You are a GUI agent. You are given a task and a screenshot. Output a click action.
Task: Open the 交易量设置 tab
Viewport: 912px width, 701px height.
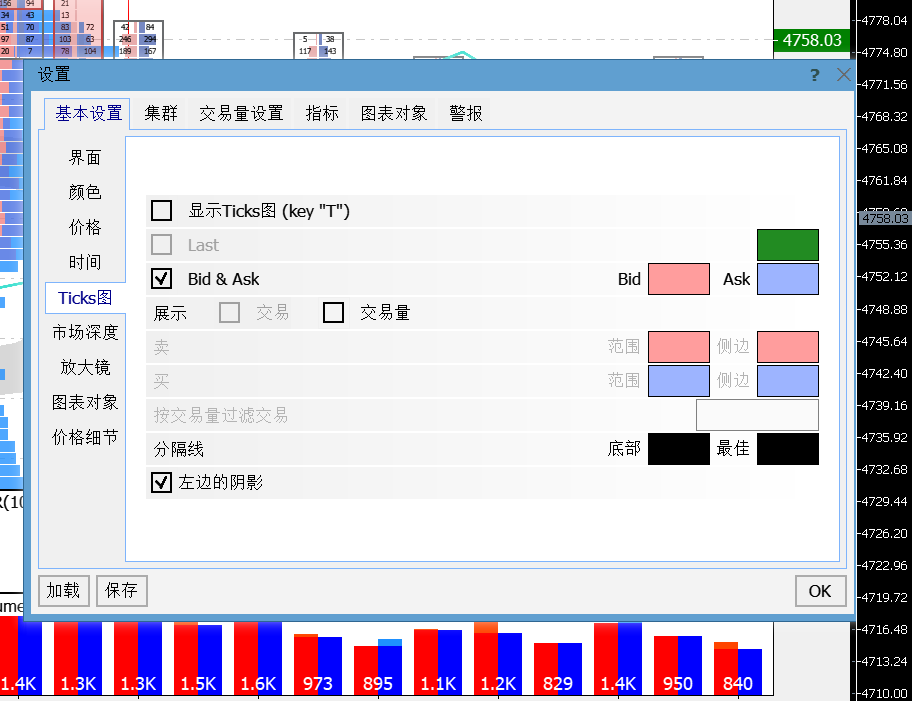click(241, 113)
